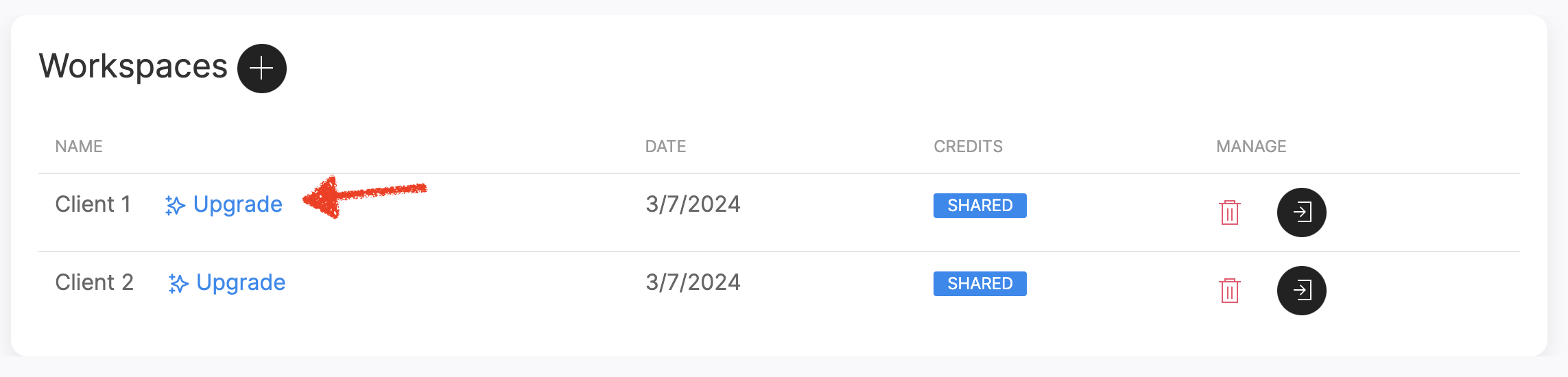Select the Client 1 workspace name
The image size is (1568, 377).
pyautogui.click(x=93, y=204)
